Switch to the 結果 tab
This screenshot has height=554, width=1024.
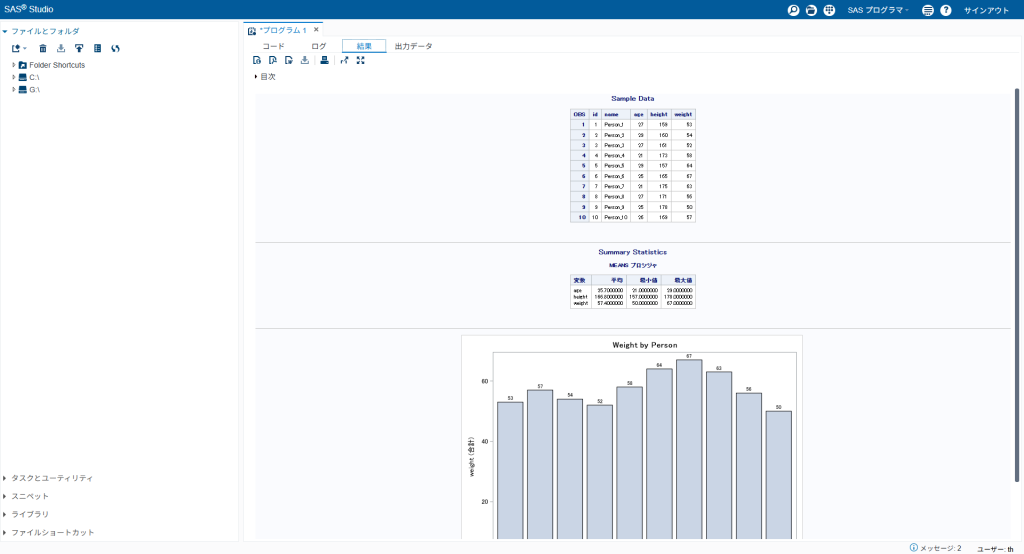click(364, 46)
